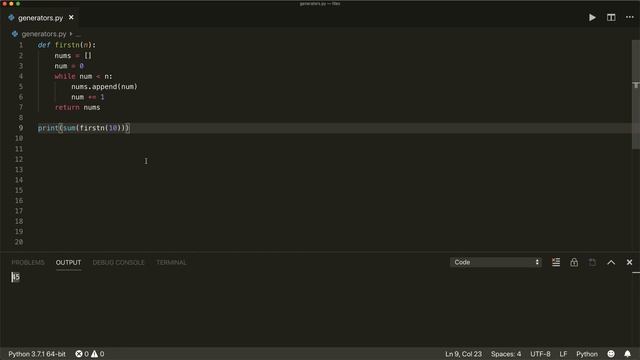The width and height of the screenshot is (640, 360).
Task: Switch to the TERMINAL panel tab
Action: (x=171, y=262)
